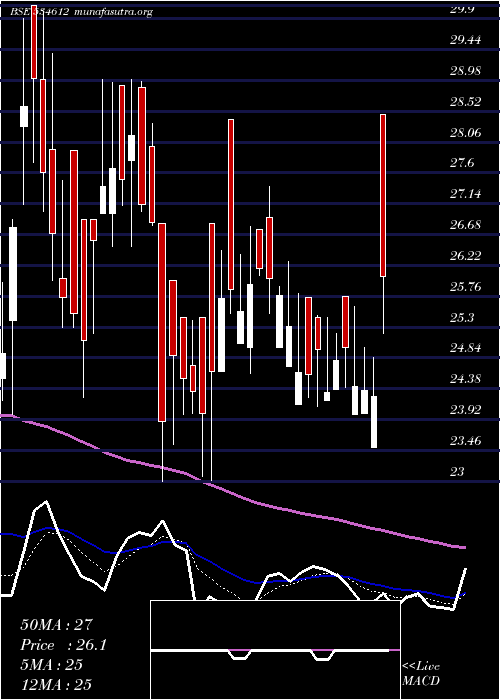Select the 23 price axis label
This screenshot has height=700, width=500.
click(458, 472)
